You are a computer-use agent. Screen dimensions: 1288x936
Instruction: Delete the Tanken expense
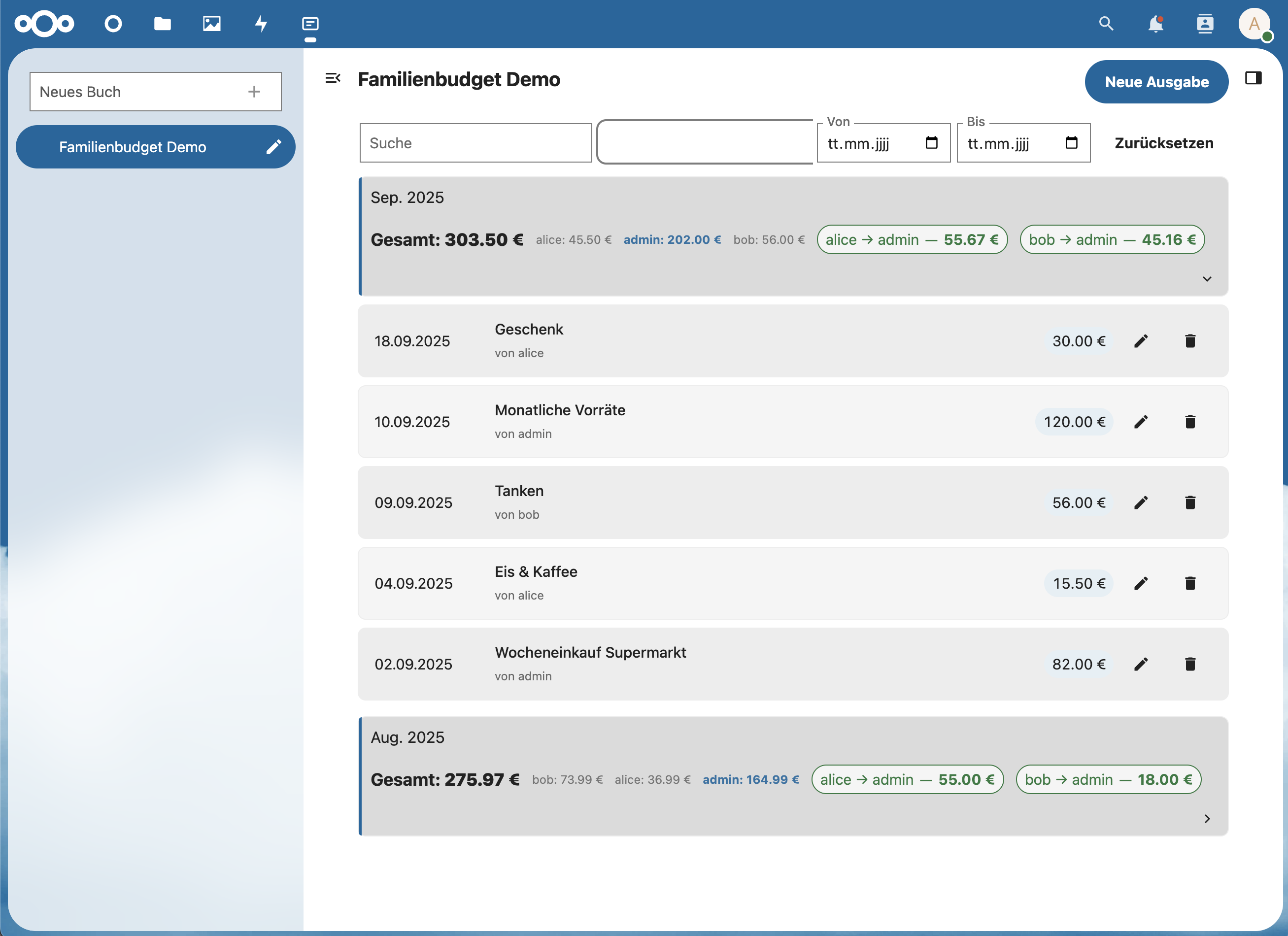[1190, 503]
